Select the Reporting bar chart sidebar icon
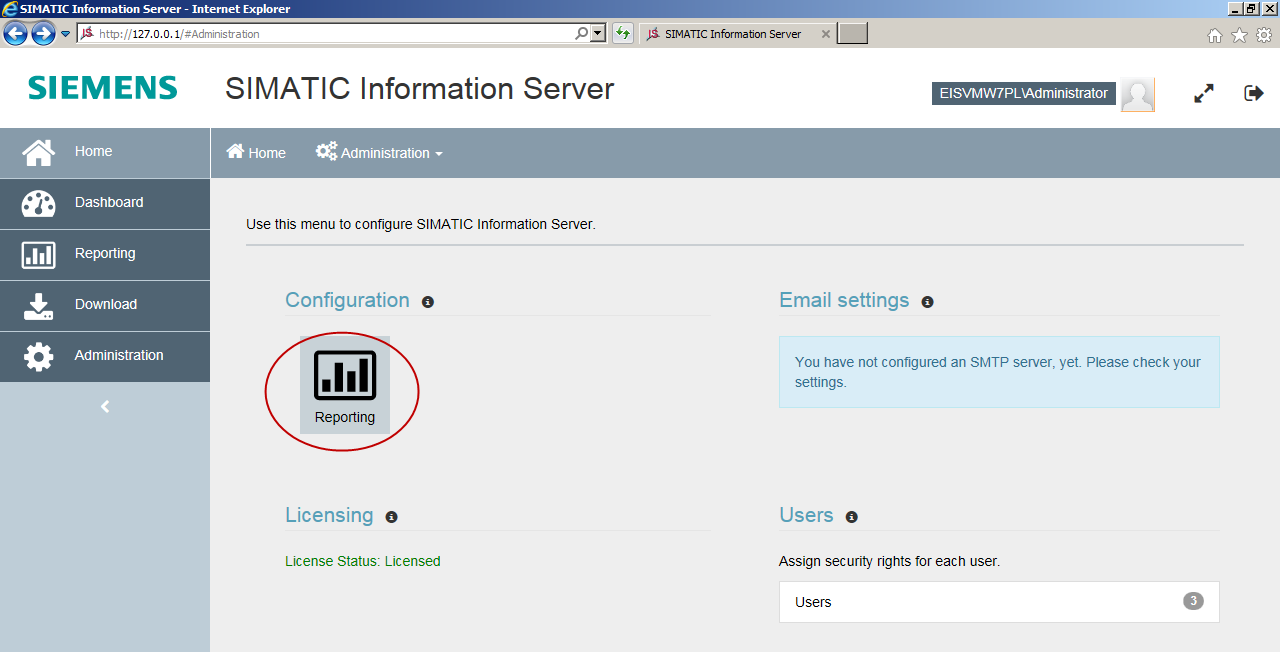 click(x=39, y=254)
